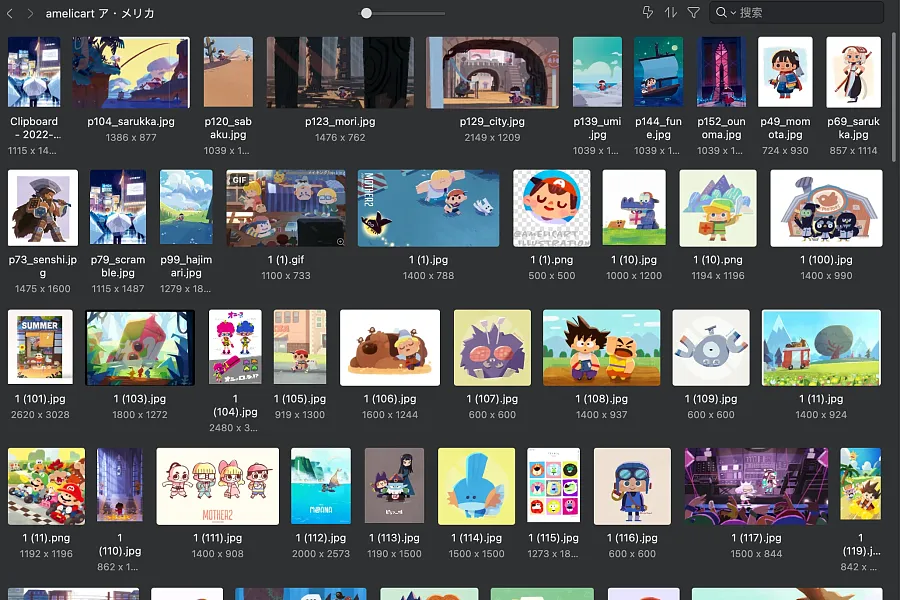The image size is (900, 600).
Task: Select the p129_city.jpg thumbnail
Action: click(492, 72)
